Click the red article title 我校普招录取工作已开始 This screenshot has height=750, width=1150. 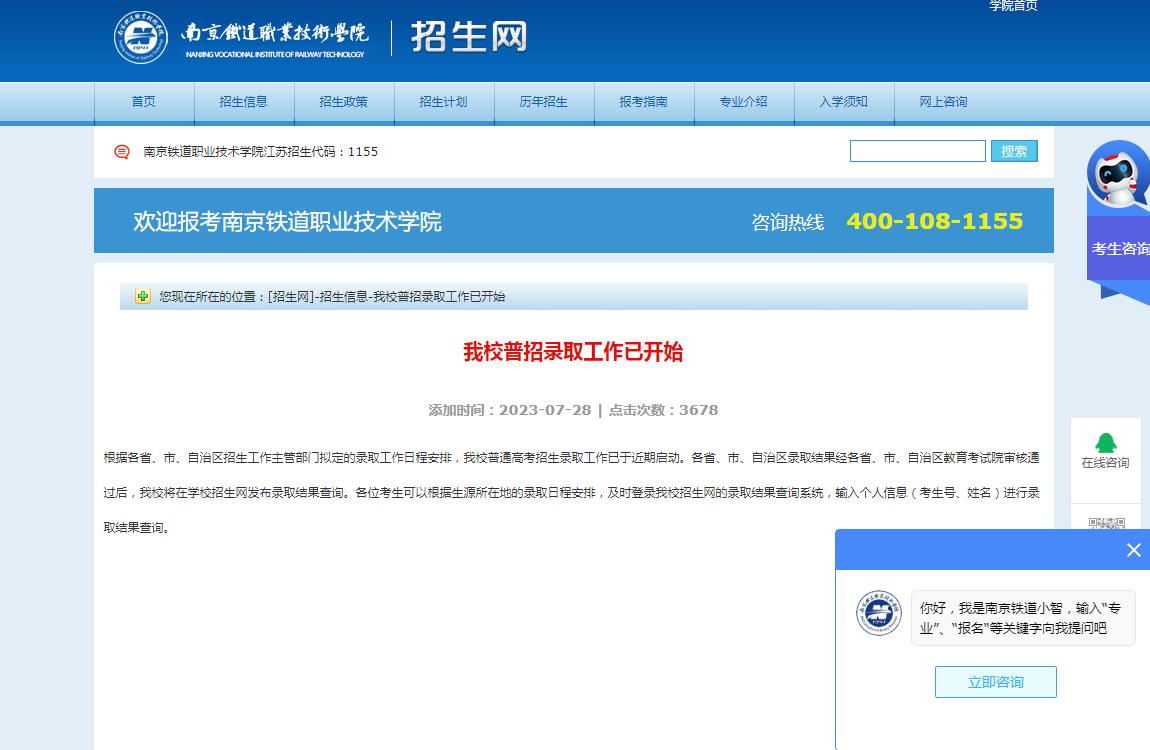tap(573, 352)
